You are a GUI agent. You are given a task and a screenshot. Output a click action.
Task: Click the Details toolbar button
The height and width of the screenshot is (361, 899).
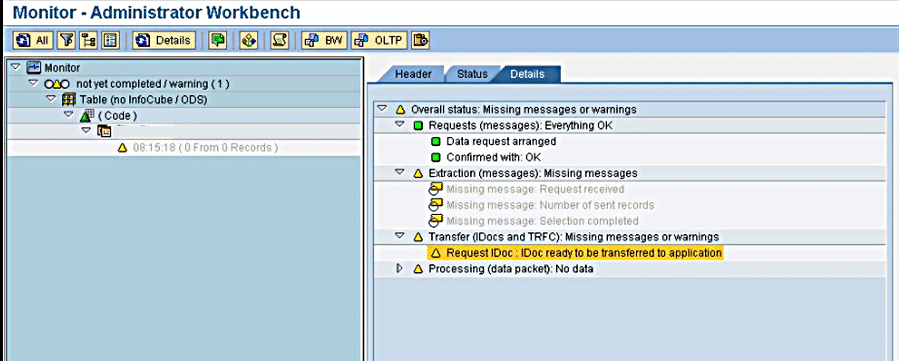tap(164, 41)
